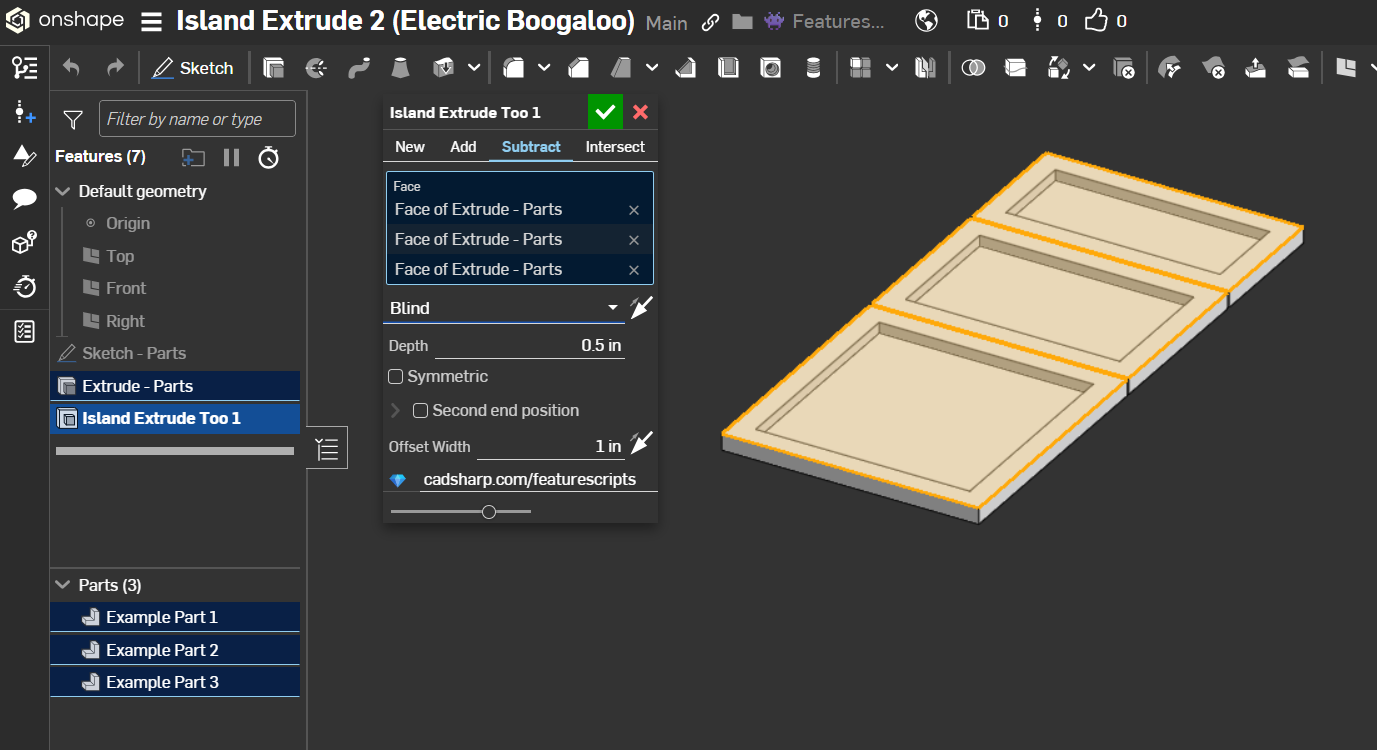Flip the extrude direction arrow next to Blind
The image size is (1377, 750).
tap(641, 308)
